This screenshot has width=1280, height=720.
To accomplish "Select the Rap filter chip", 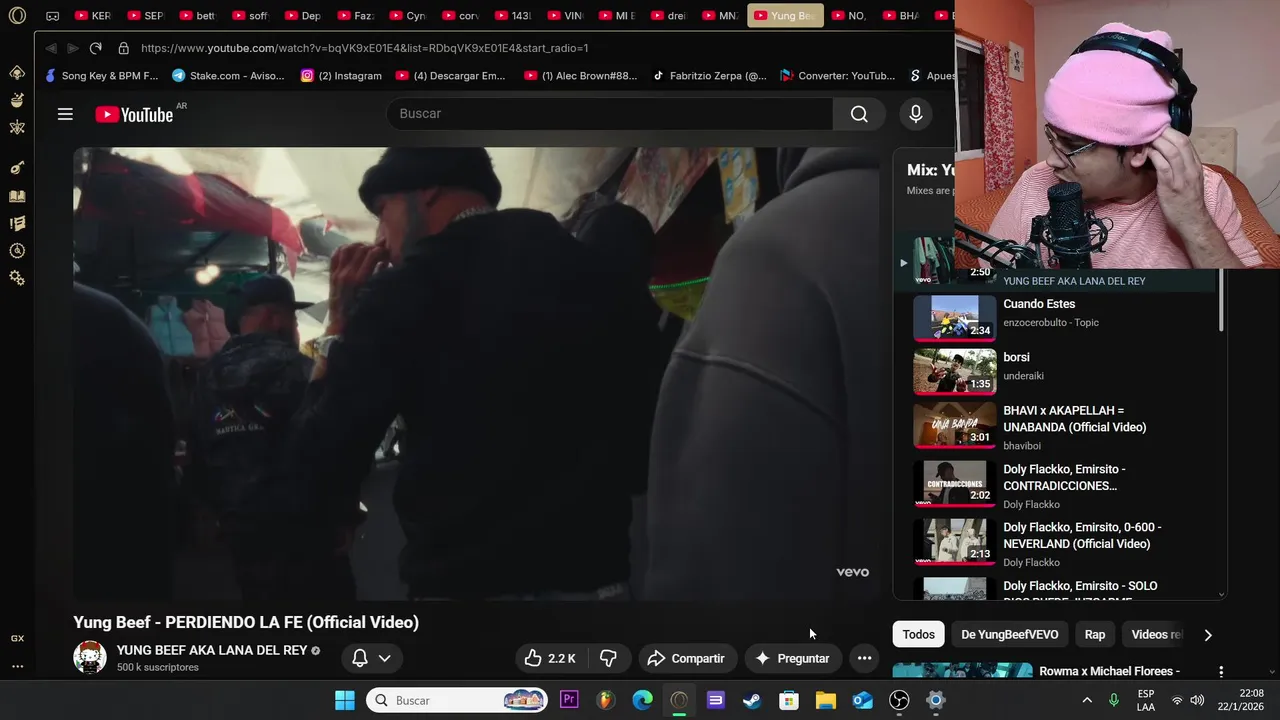I will pyautogui.click(x=1095, y=634).
